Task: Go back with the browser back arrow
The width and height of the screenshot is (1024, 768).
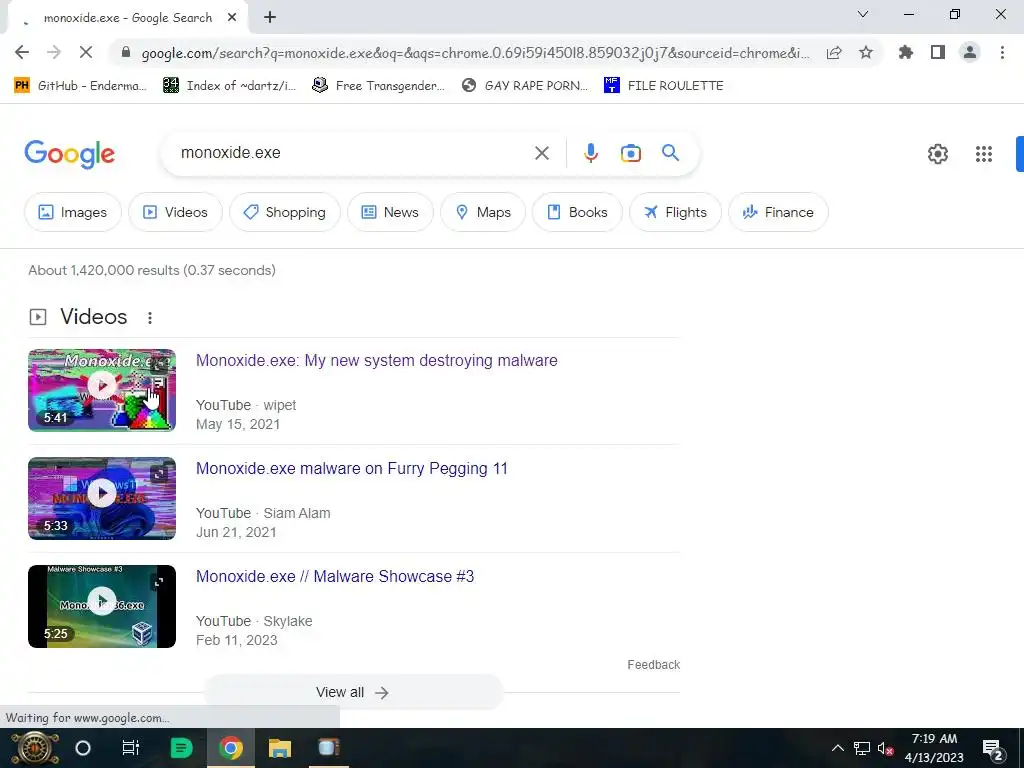Action: click(x=22, y=52)
